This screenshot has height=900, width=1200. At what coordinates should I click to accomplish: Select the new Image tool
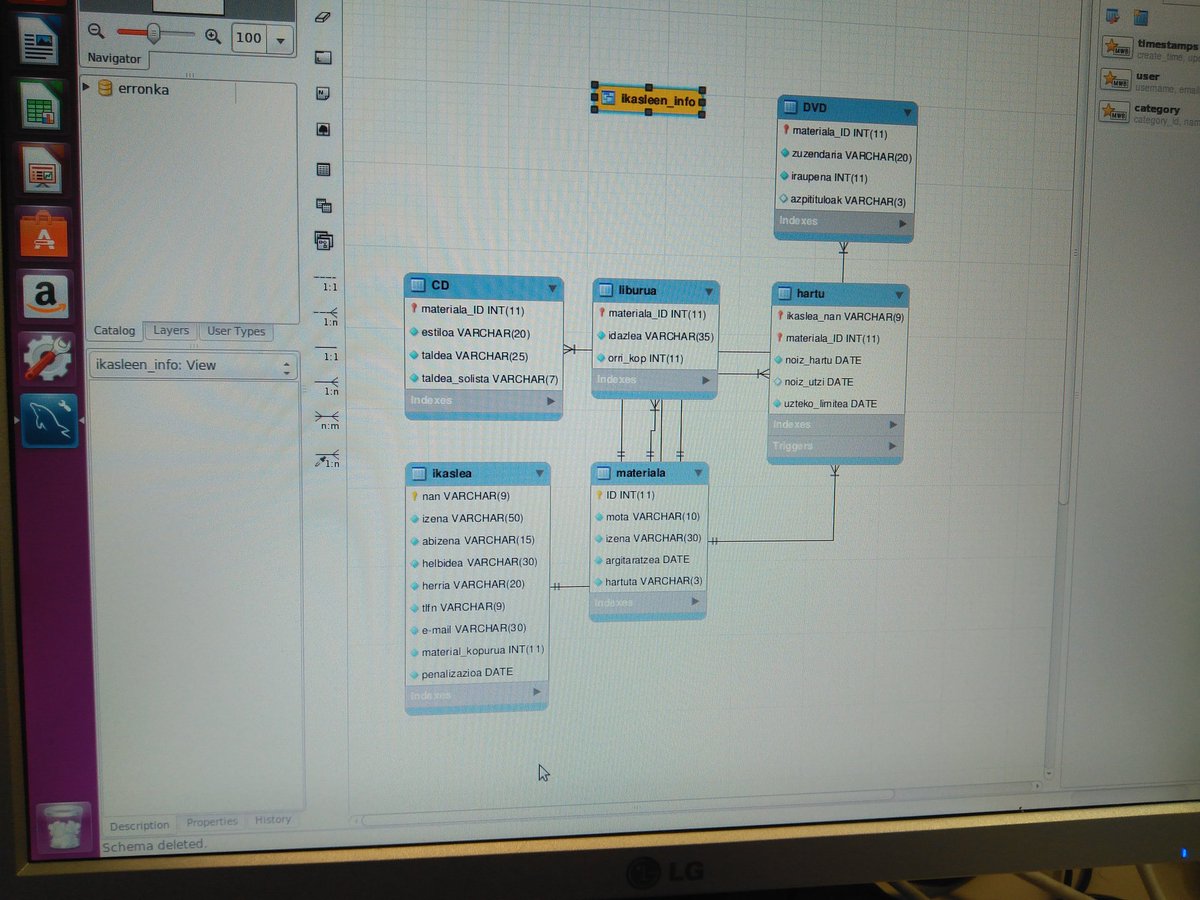coord(322,131)
